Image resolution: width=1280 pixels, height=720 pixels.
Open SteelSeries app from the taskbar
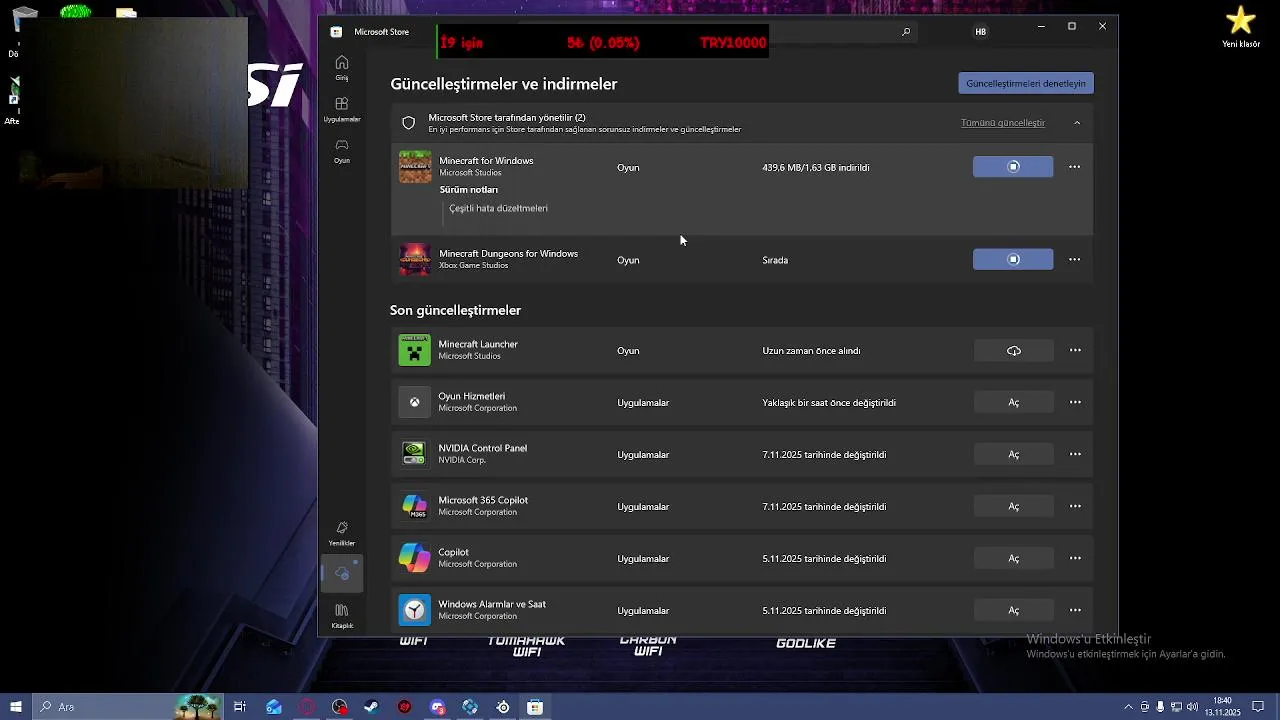pyautogui.click(x=503, y=707)
